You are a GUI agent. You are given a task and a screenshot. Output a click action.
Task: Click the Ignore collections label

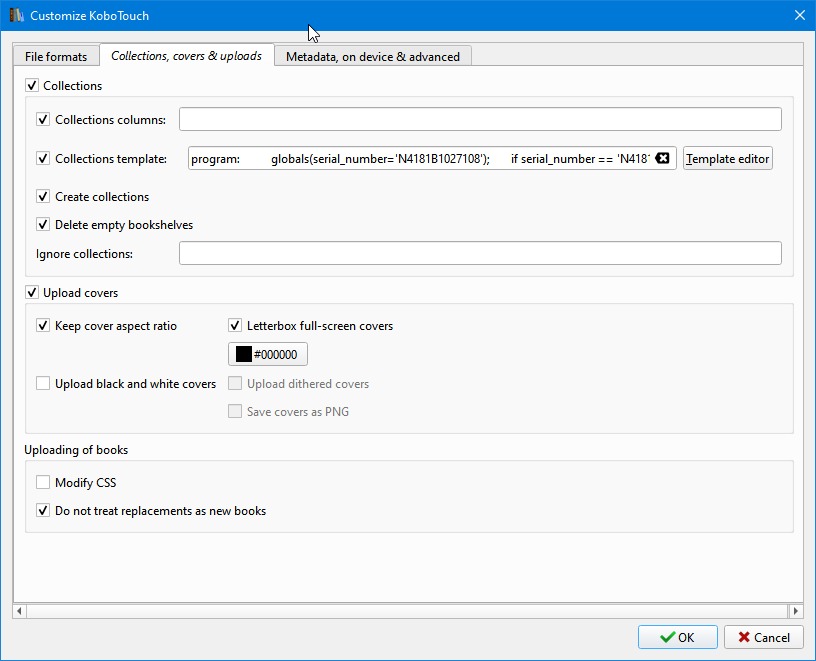[84, 254]
